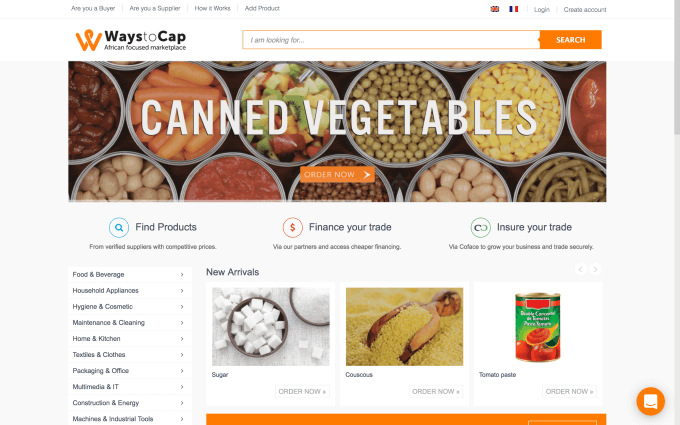
Task: Open the How it Works menu item
Action: tap(212, 8)
